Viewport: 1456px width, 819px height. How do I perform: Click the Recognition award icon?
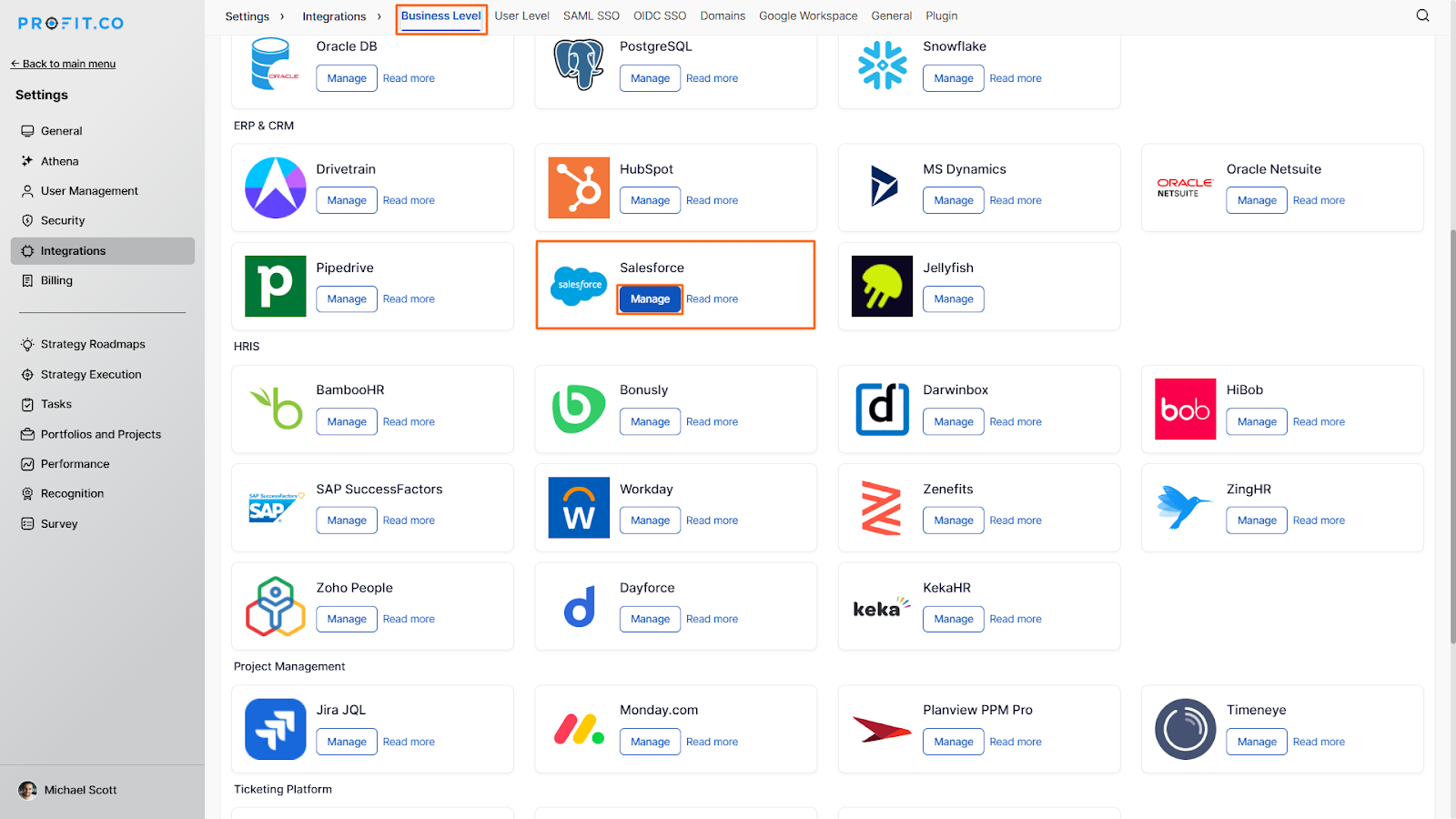click(27, 493)
